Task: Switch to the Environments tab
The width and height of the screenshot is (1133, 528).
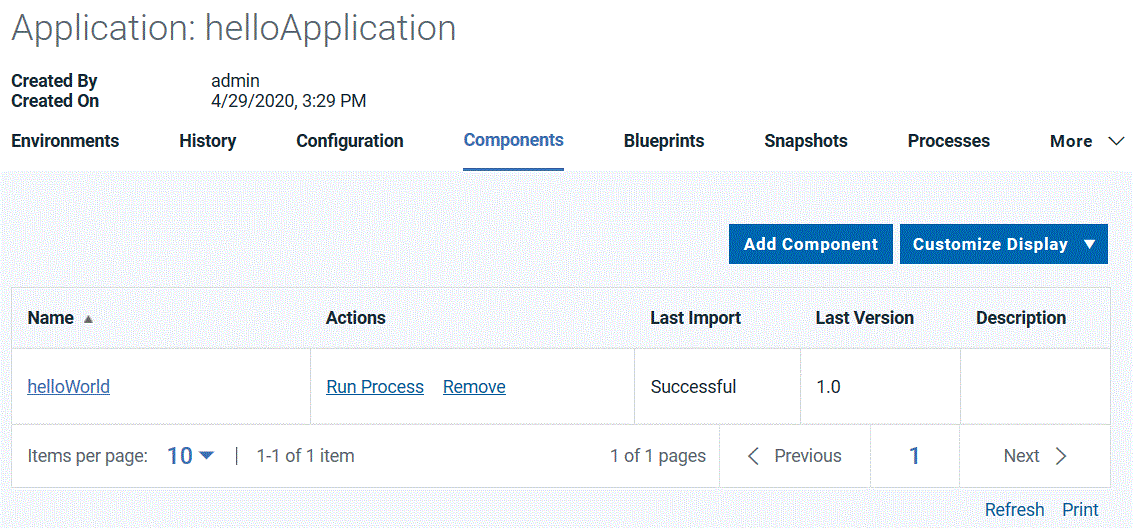Action: pyautogui.click(x=65, y=141)
